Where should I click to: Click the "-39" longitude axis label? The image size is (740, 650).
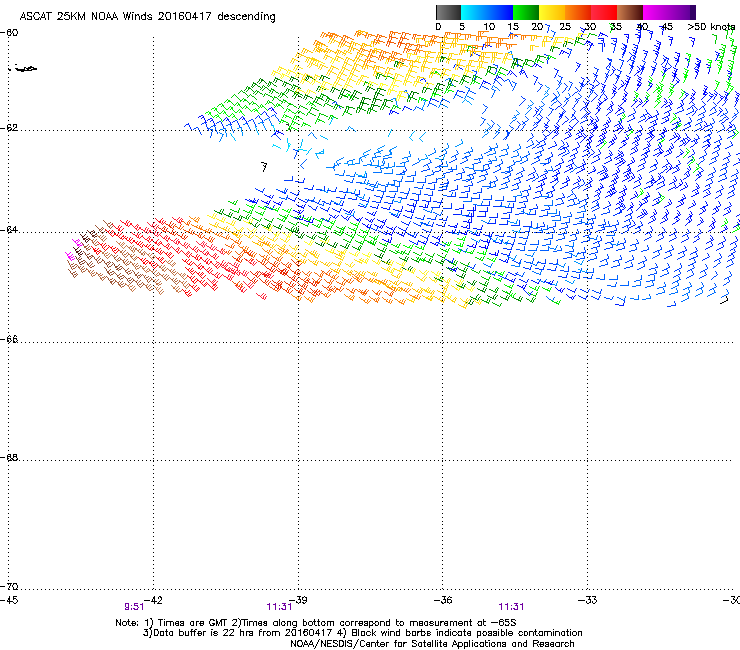(x=298, y=600)
